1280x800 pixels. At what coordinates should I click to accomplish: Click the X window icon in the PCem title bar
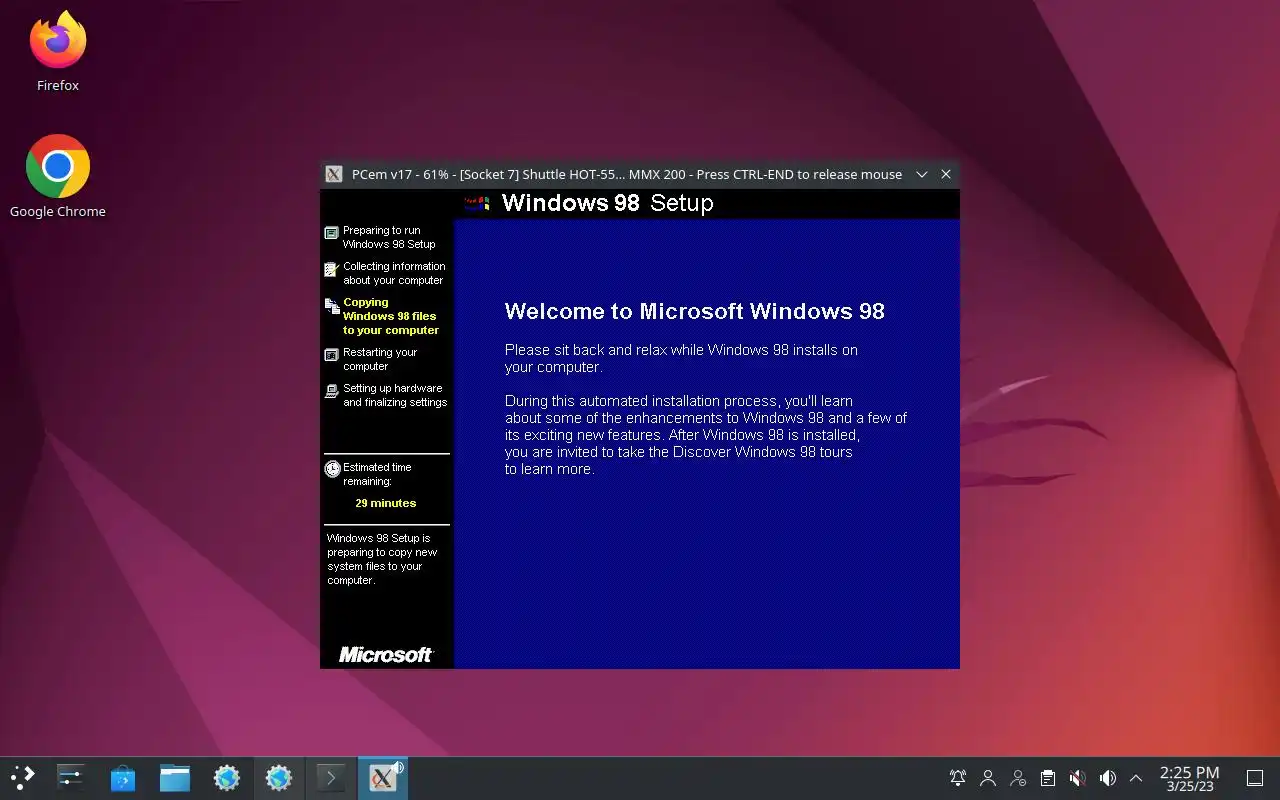tap(335, 174)
